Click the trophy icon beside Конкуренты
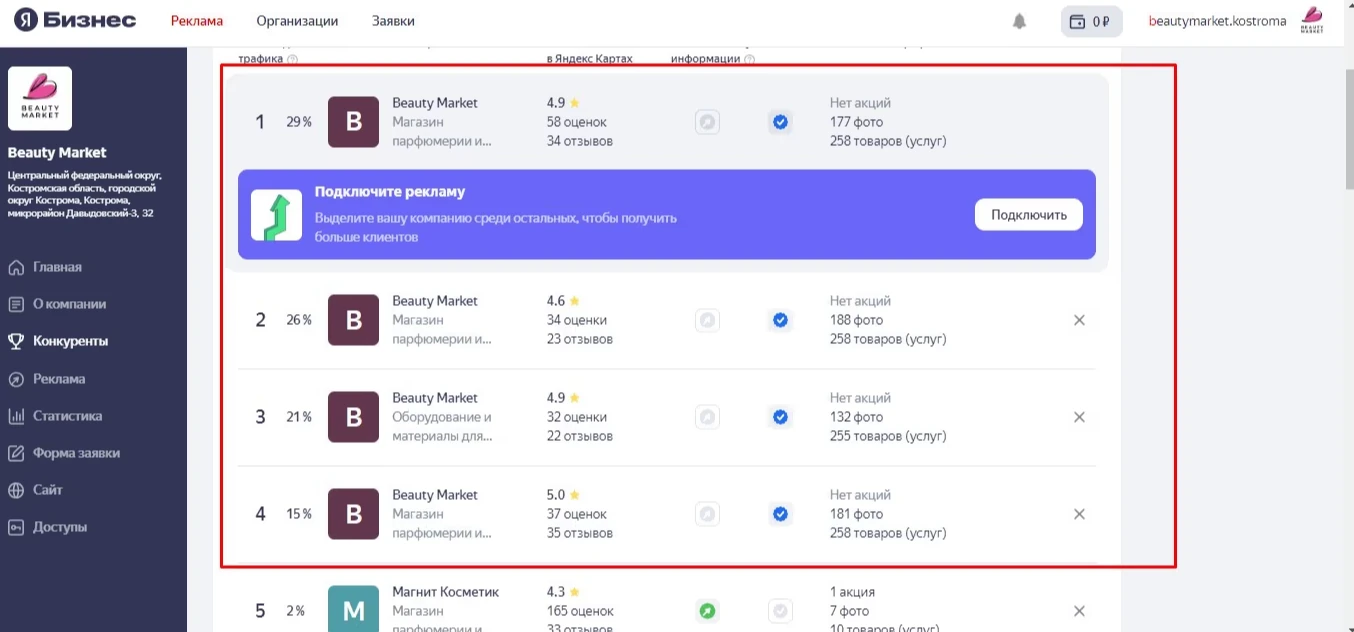This screenshot has width=1354, height=632. 16,341
